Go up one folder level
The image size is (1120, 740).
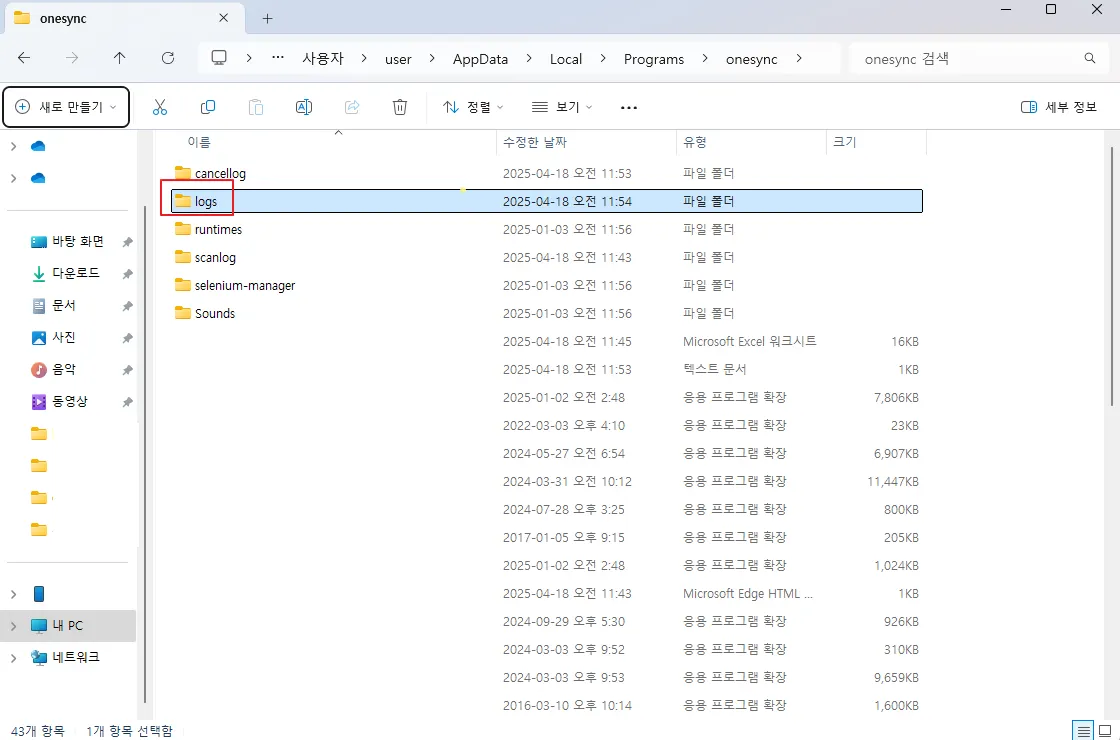(119, 59)
